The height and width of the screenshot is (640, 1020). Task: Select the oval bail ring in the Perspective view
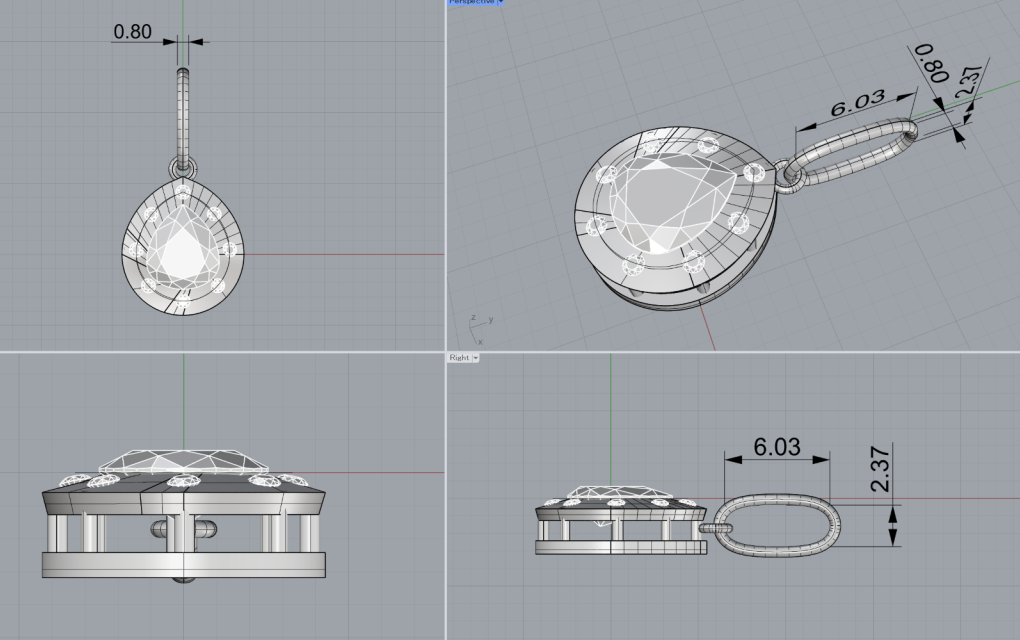click(850, 153)
